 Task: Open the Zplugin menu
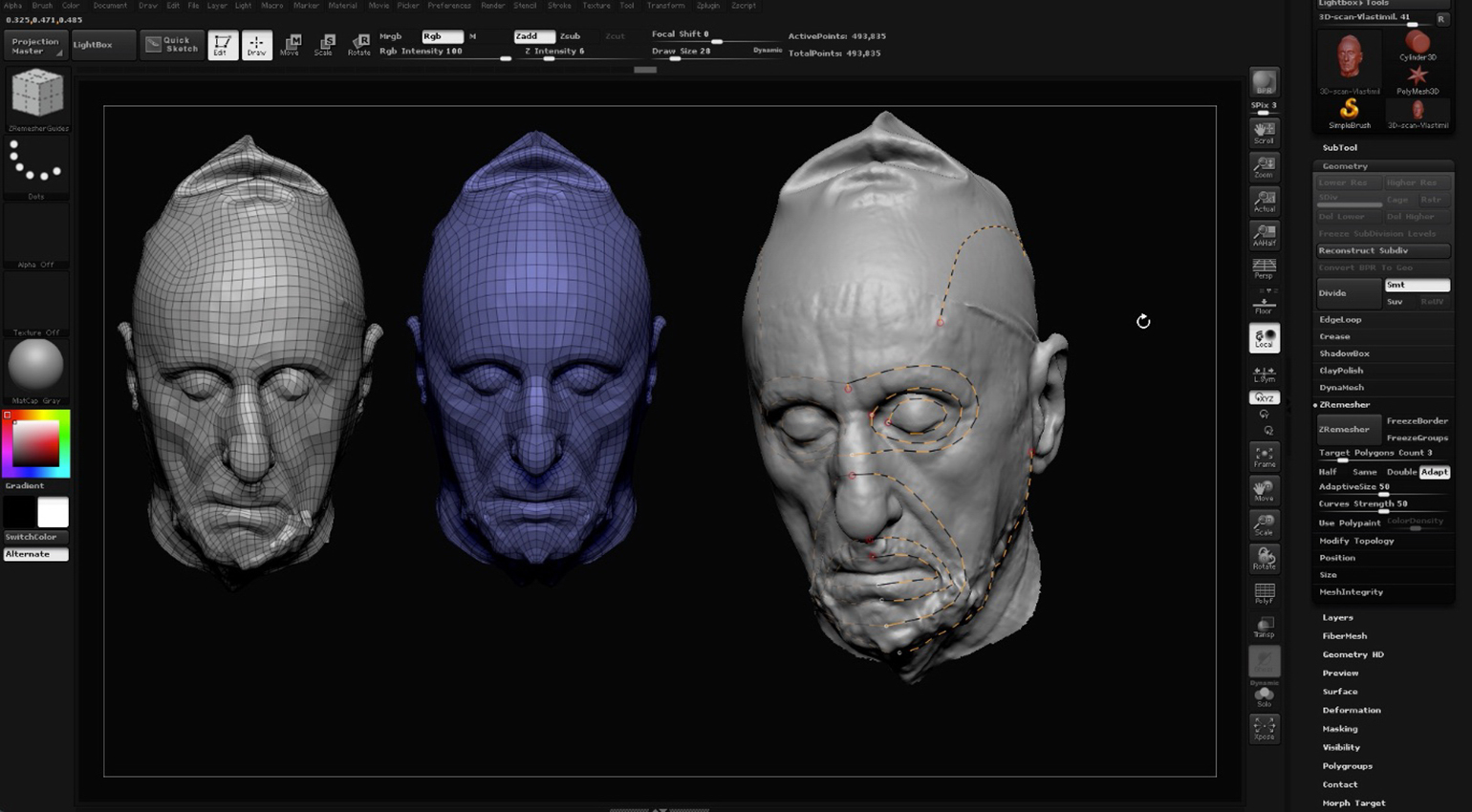tap(707, 6)
